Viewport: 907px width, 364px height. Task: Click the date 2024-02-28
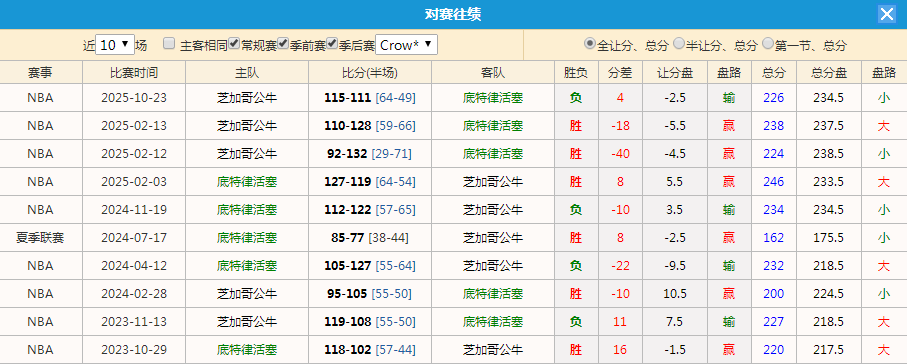click(134, 293)
